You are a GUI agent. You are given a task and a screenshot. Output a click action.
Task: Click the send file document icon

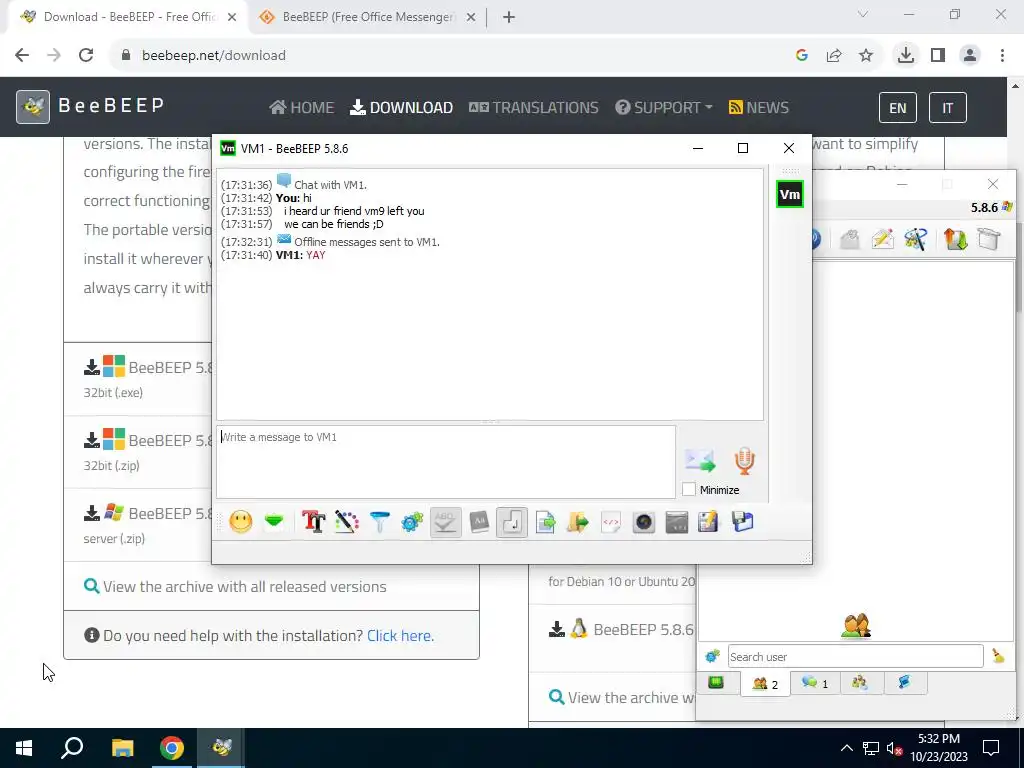point(545,522)
